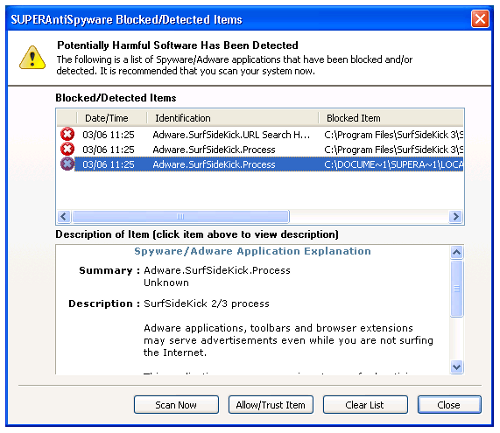Click the Close button at bottom

449,405
